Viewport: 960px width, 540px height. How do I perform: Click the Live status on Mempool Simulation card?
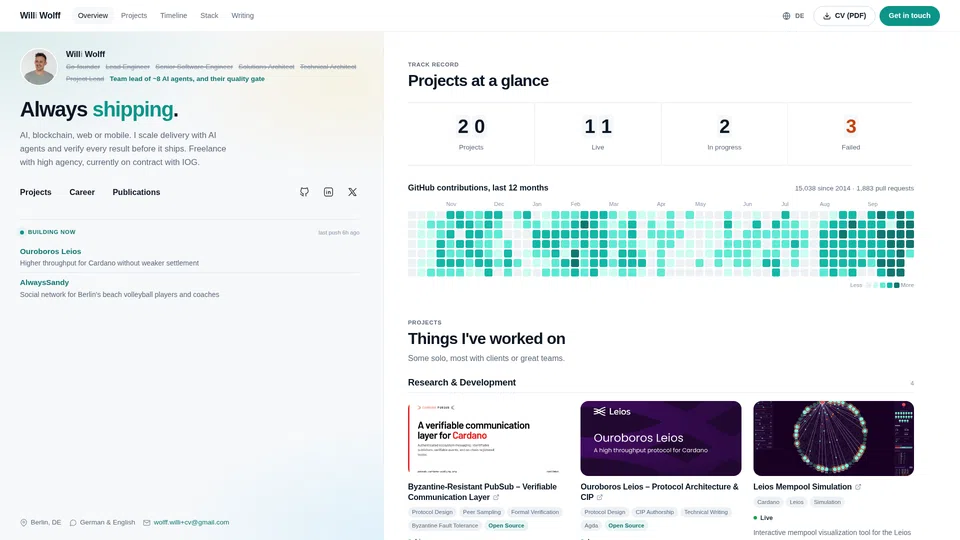coord(763,518)
